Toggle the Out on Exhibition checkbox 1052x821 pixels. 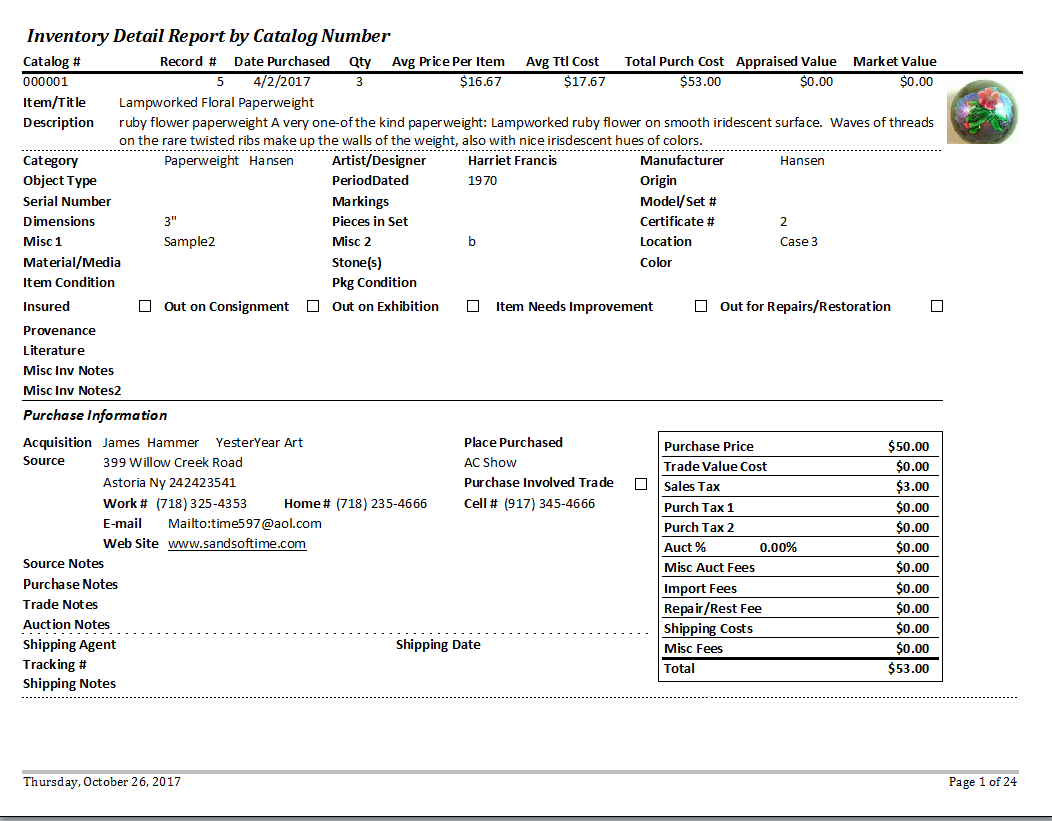tap(473, 307)
